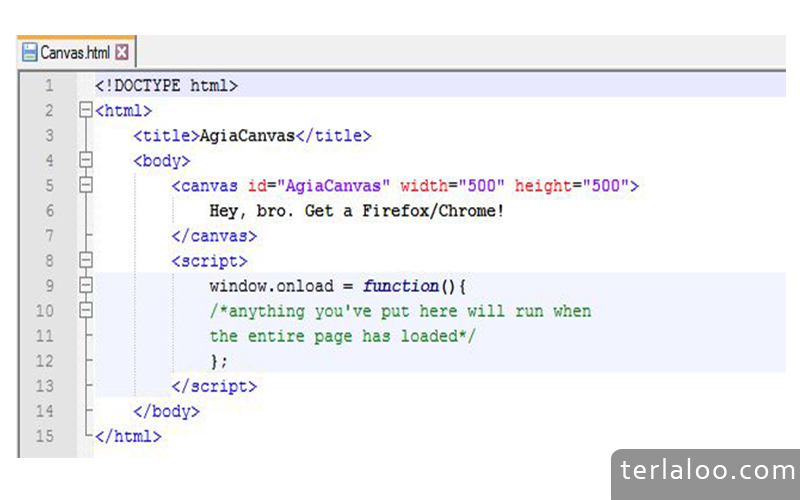Click the closing </html> tag
The width and height of the screenshot is (800, 500).
tap(128, 436)
